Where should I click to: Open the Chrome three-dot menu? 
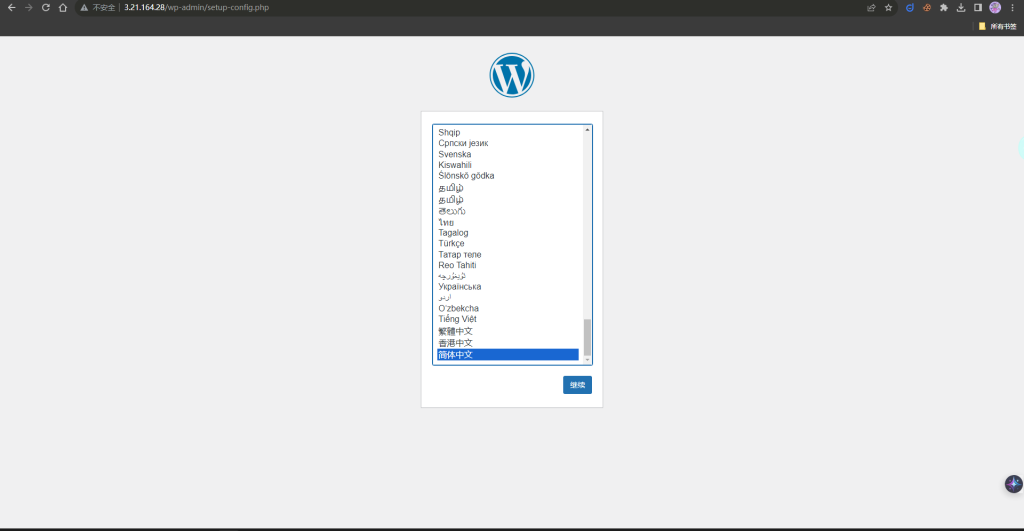coord(1012,8)
